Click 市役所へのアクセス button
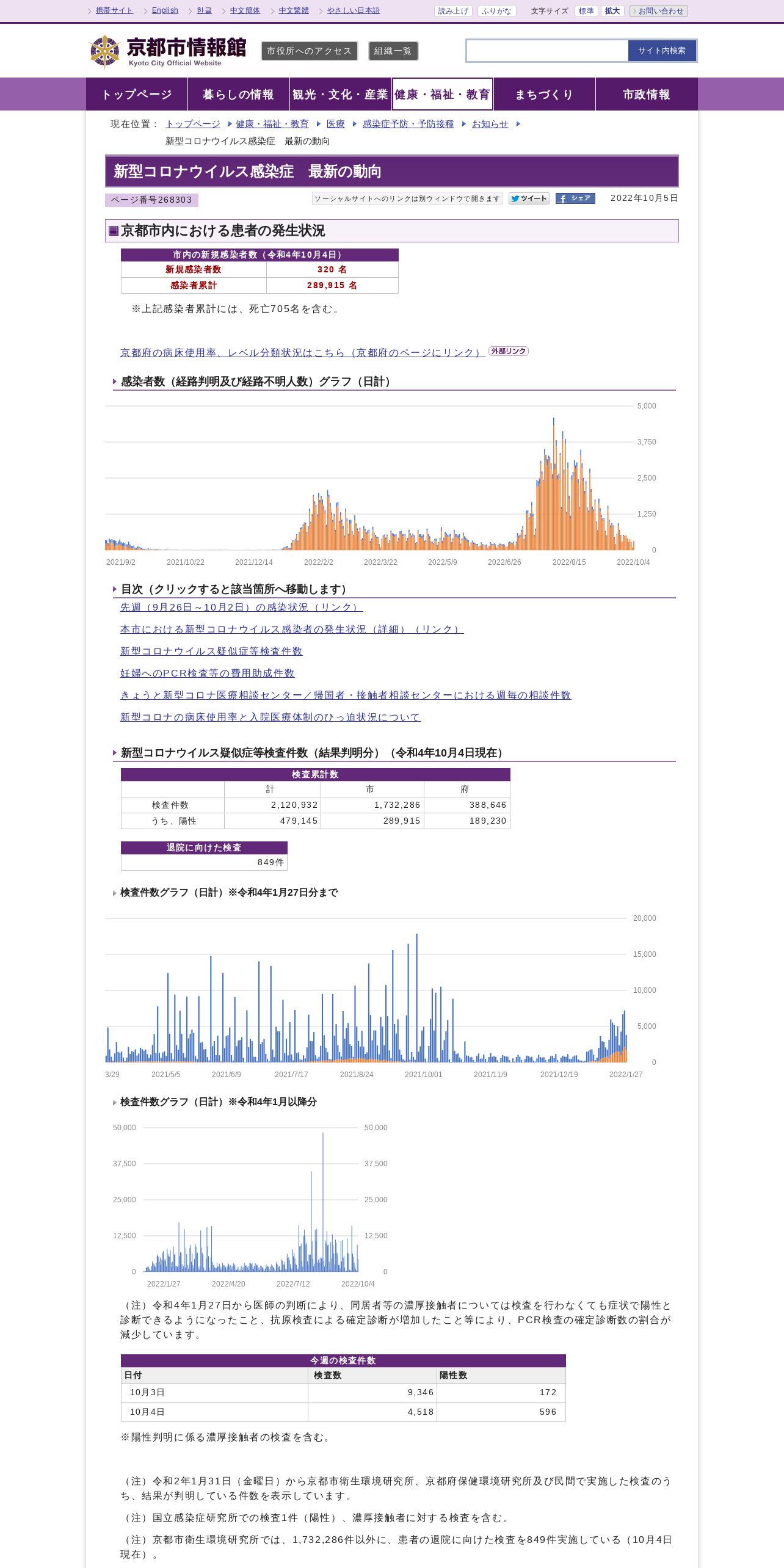Image resolution: width=784 pixels, height=1568 pixels. pos(310,51)
